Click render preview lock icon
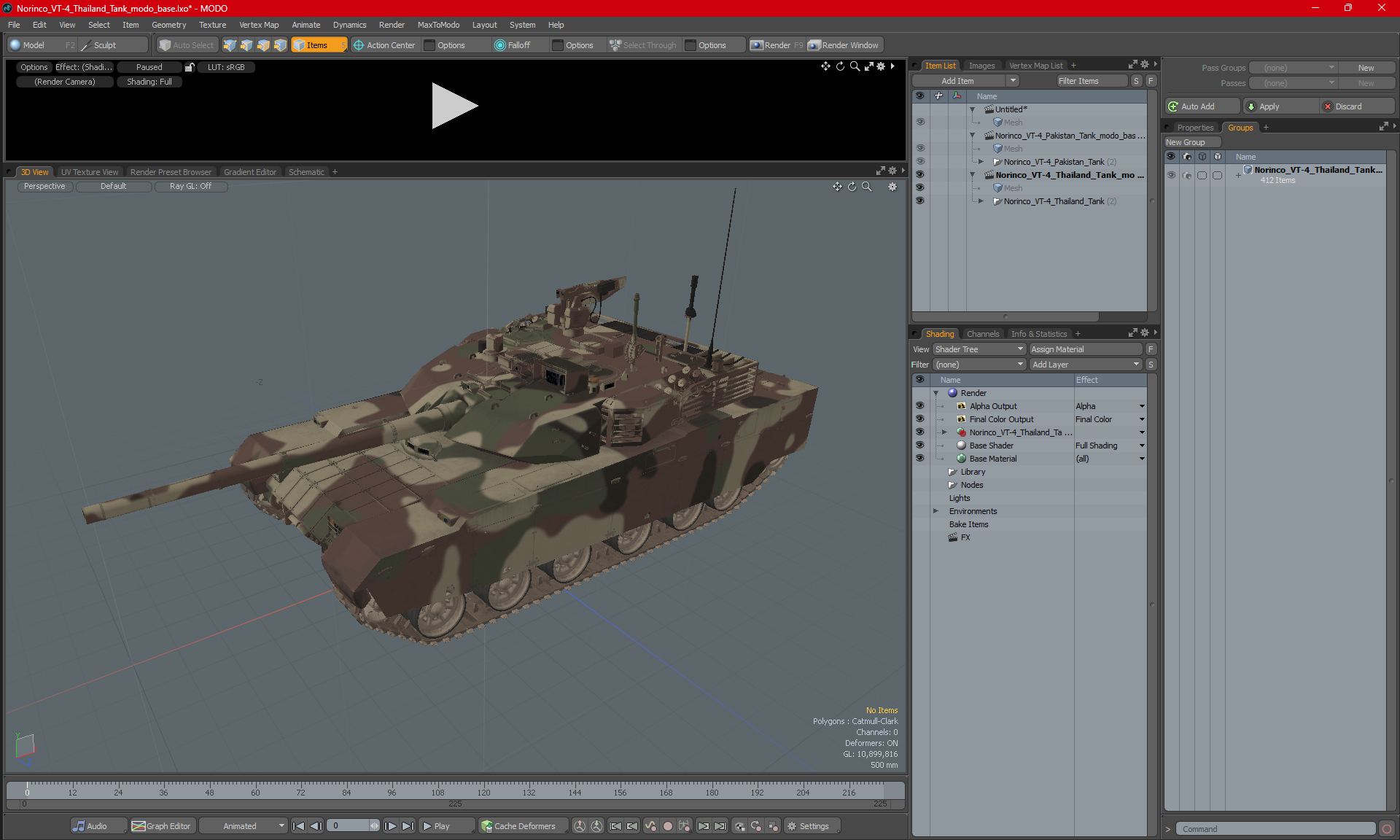Image resolution: width=1400 pixels, height=840 pixels. point(190,67)
